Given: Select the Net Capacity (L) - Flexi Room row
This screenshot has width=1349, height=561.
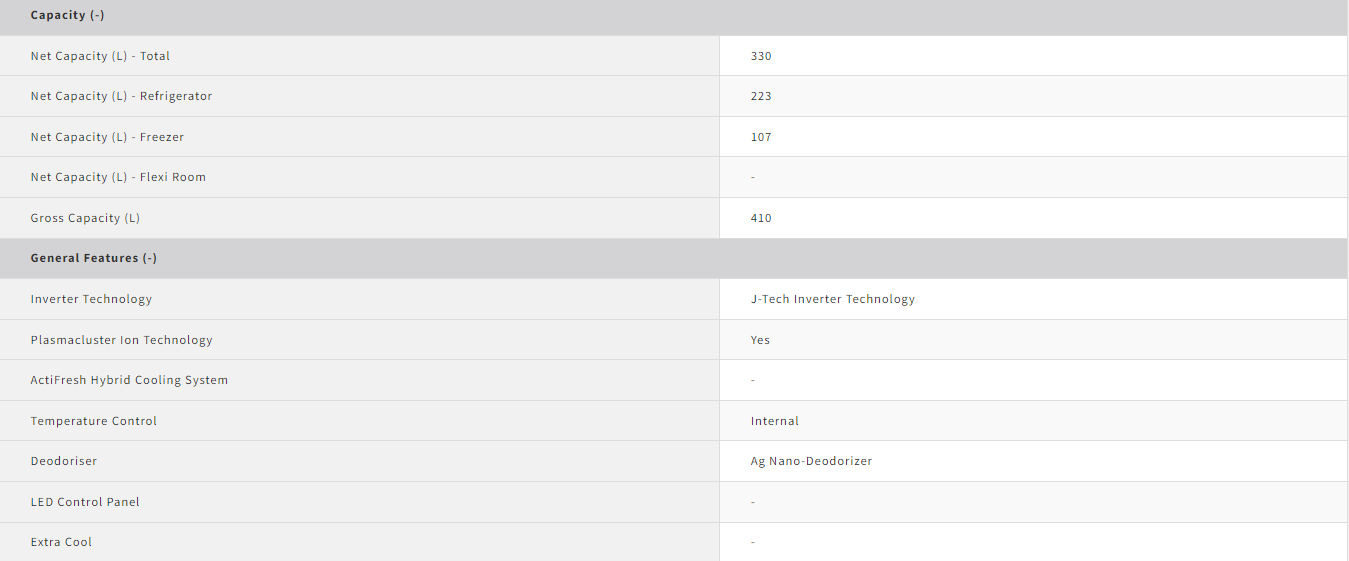Looking at the screenshot, I should pyautogui.click(x=674, y=177).
